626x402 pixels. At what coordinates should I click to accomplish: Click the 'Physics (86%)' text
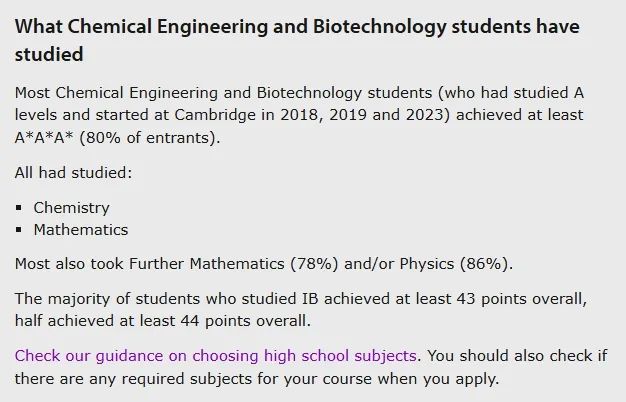tap(454, 264)
